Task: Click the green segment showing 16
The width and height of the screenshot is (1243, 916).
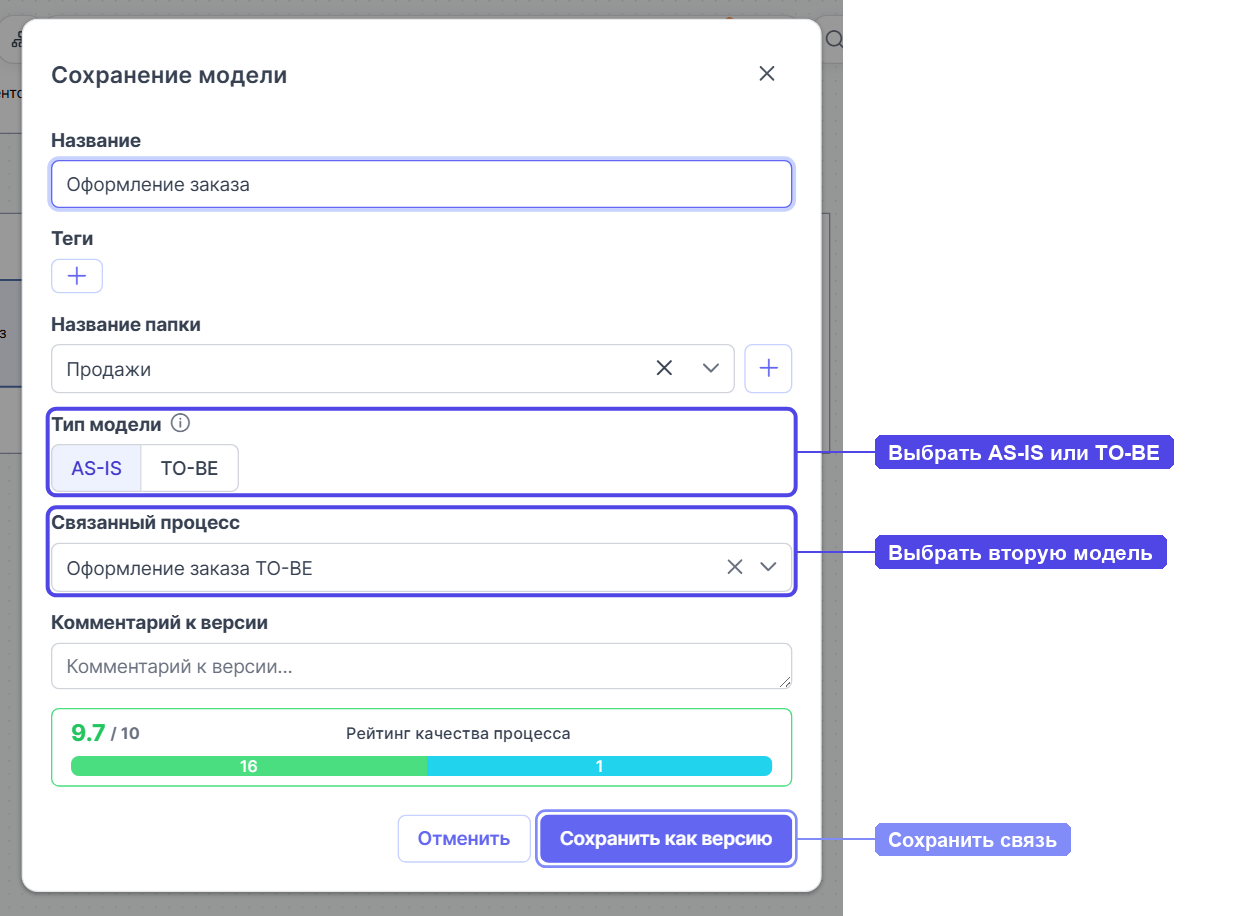Action: (249, 766)
